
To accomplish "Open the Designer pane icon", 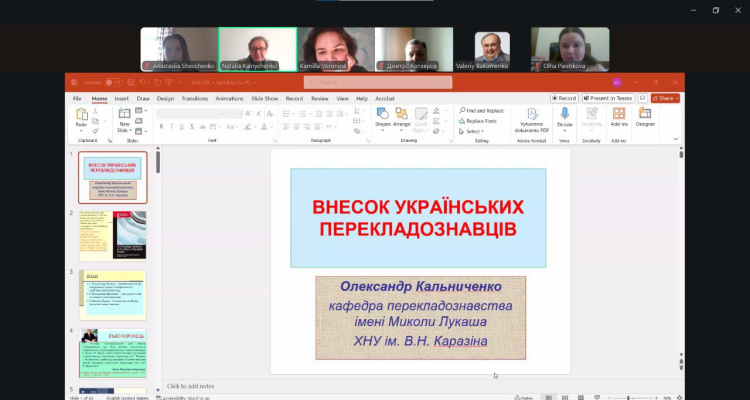I will 645,113.
